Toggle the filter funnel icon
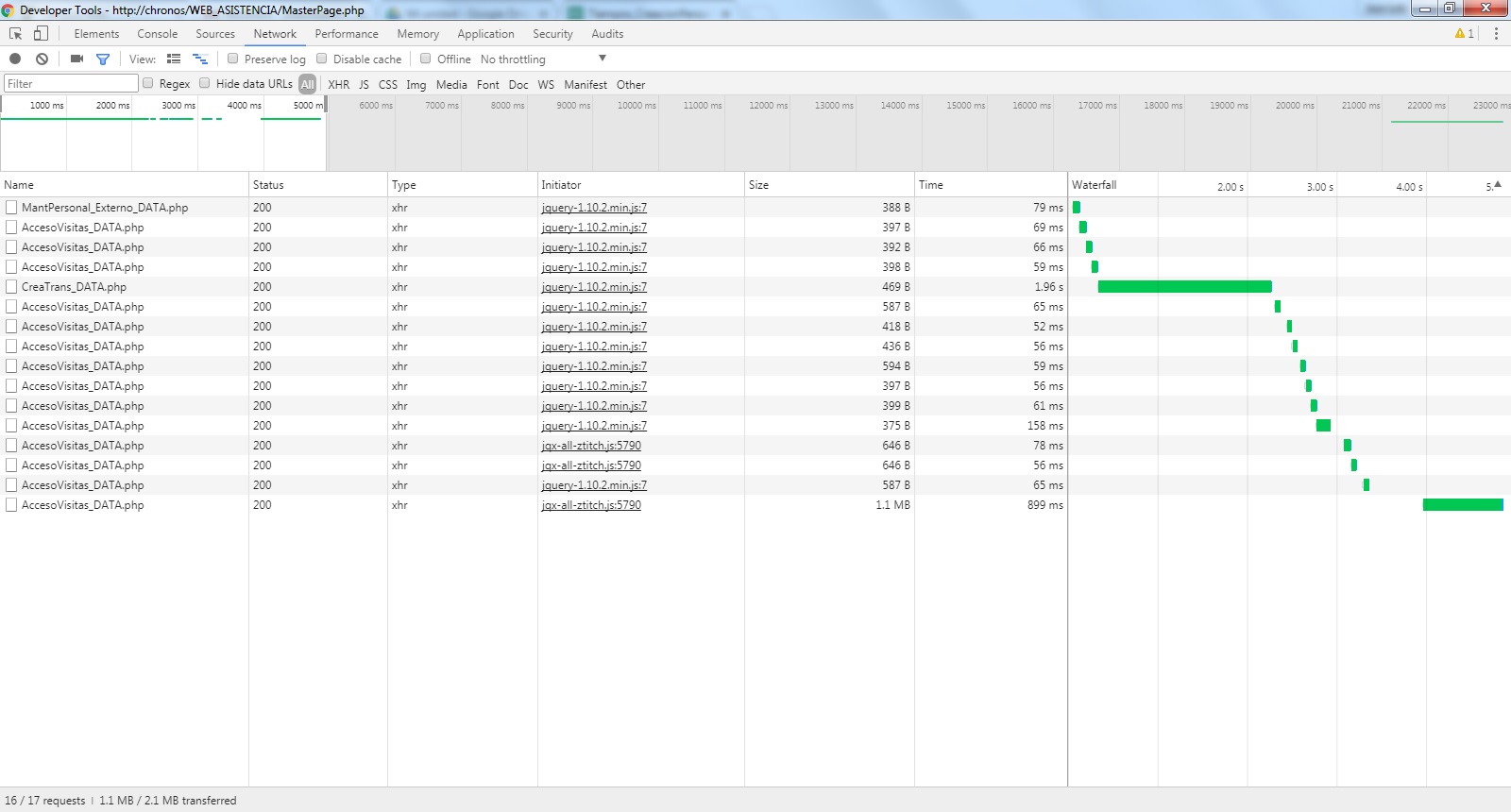 103,59
